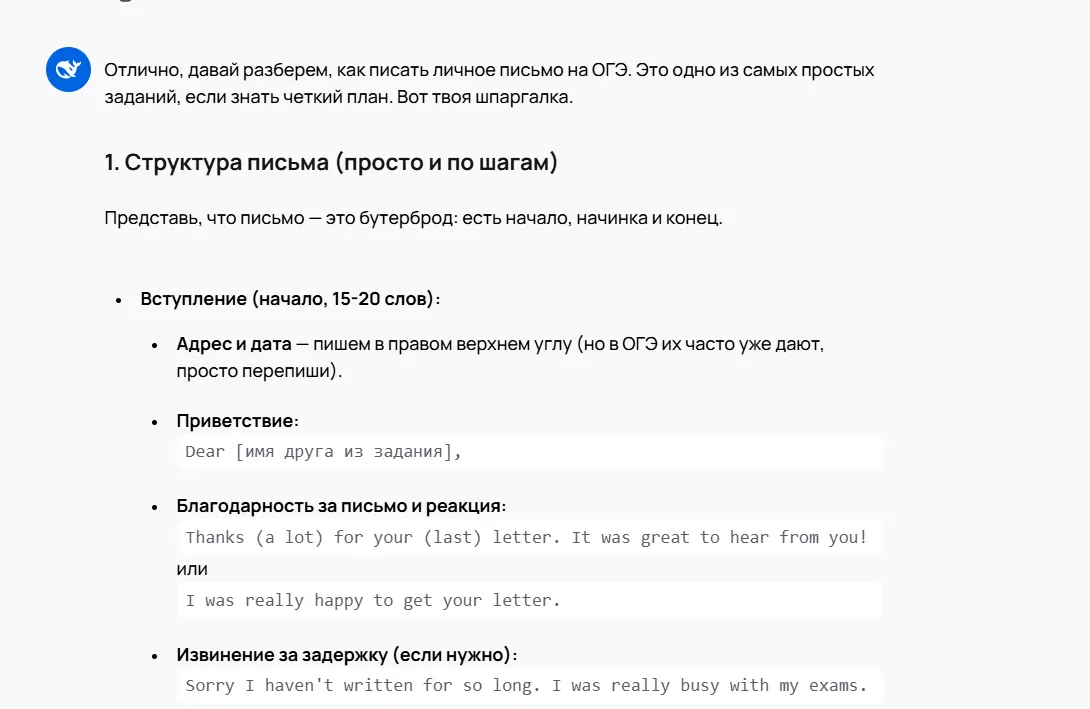Click the label 'Благодарность за письмо и реакция:'

341,506
